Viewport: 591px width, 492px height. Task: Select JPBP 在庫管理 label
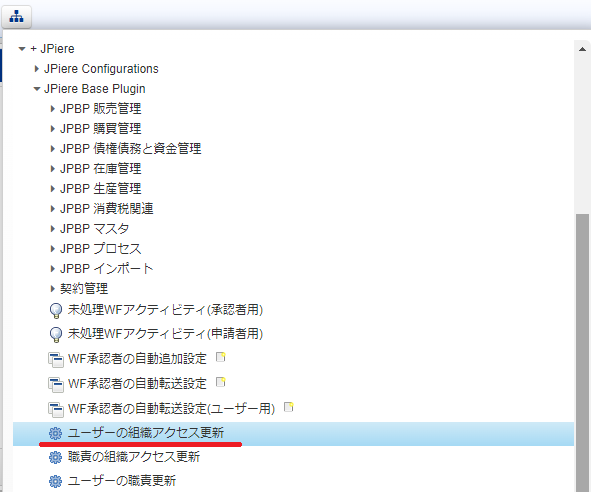click(101, 169)
